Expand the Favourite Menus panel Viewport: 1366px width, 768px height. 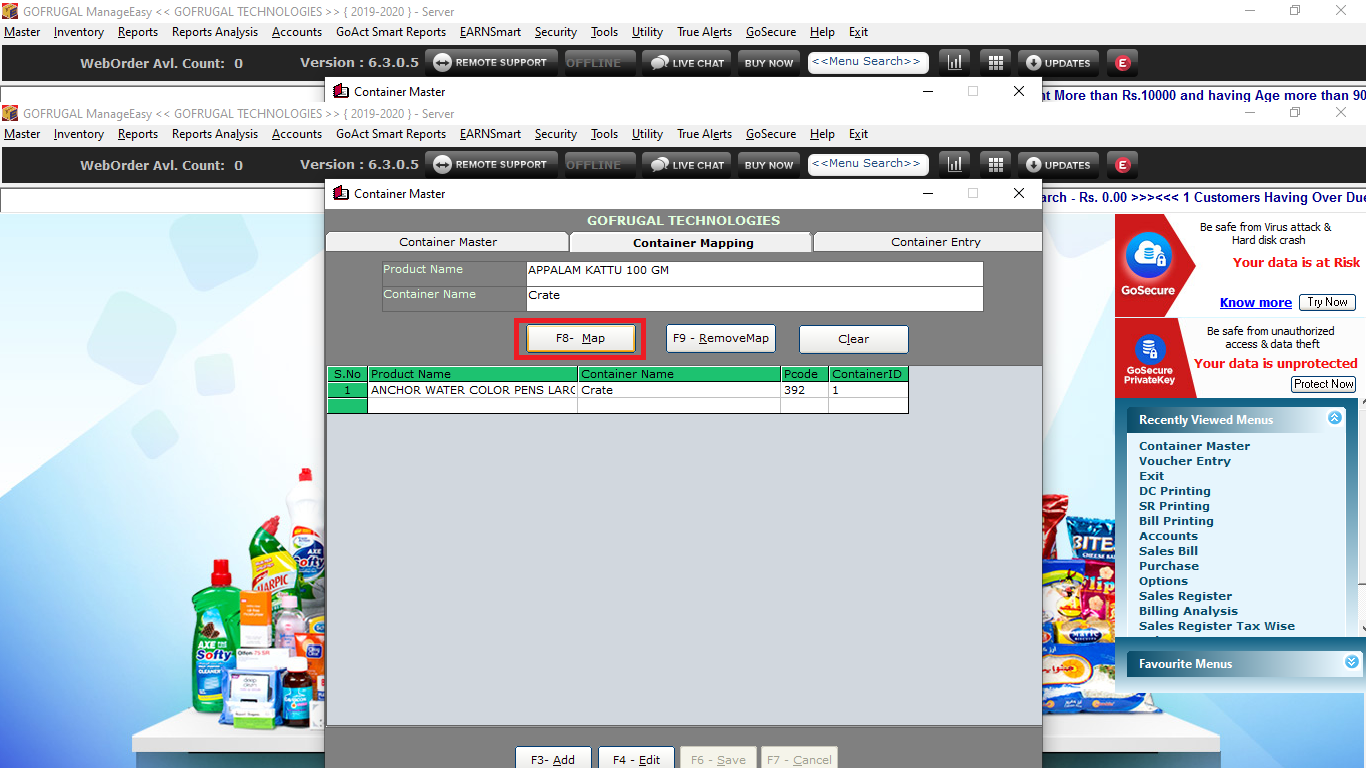[1352, 662]
